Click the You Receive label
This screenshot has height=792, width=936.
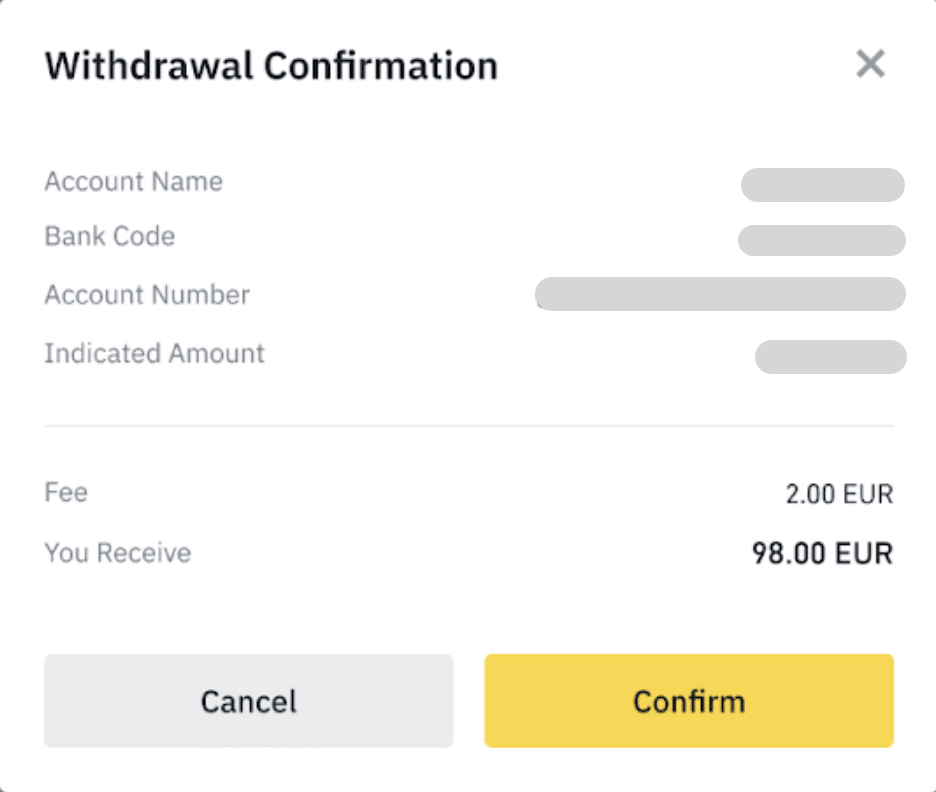[117, 553]
